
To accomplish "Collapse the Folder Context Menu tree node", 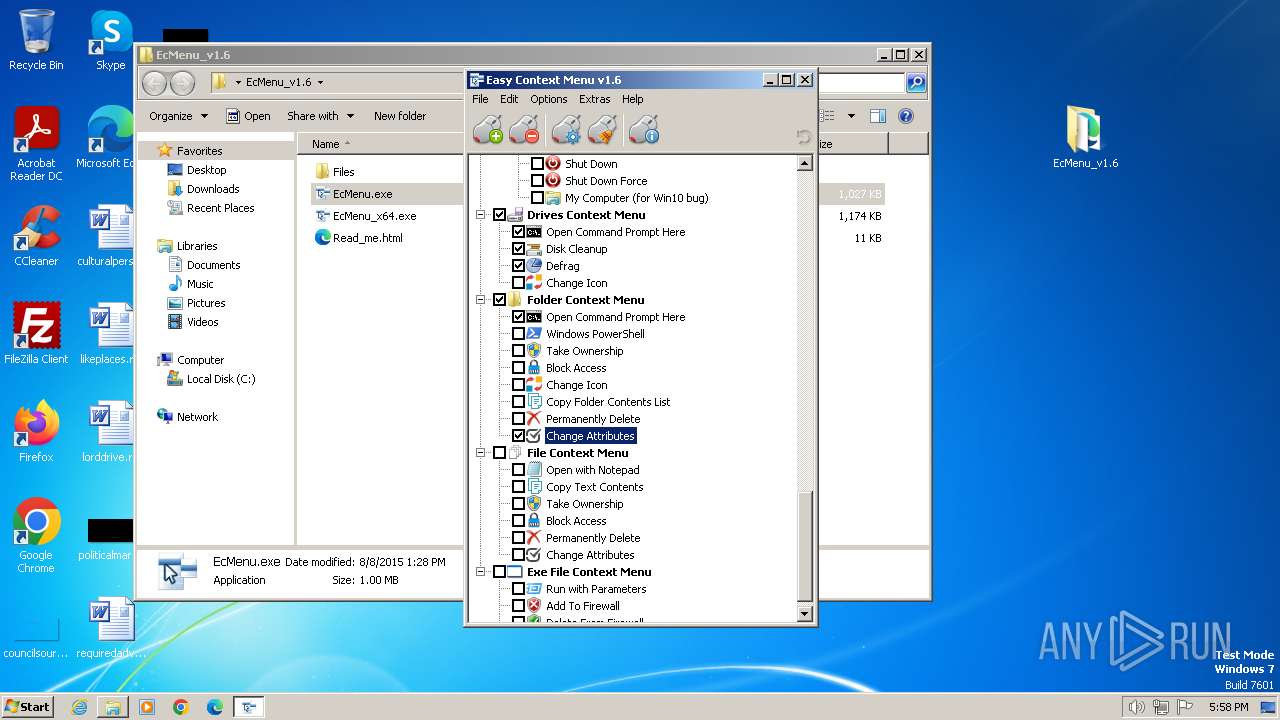I will (x=481, y=300).
